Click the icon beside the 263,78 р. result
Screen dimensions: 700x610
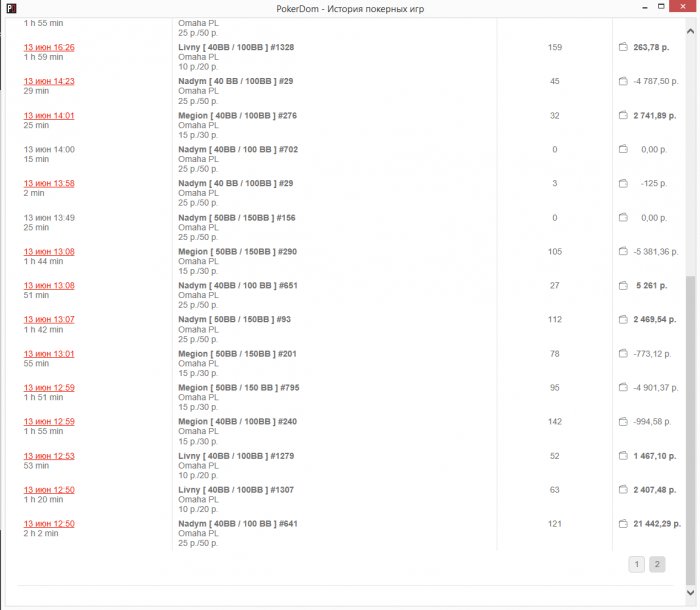pyautogui.click(x=622, y=47)
